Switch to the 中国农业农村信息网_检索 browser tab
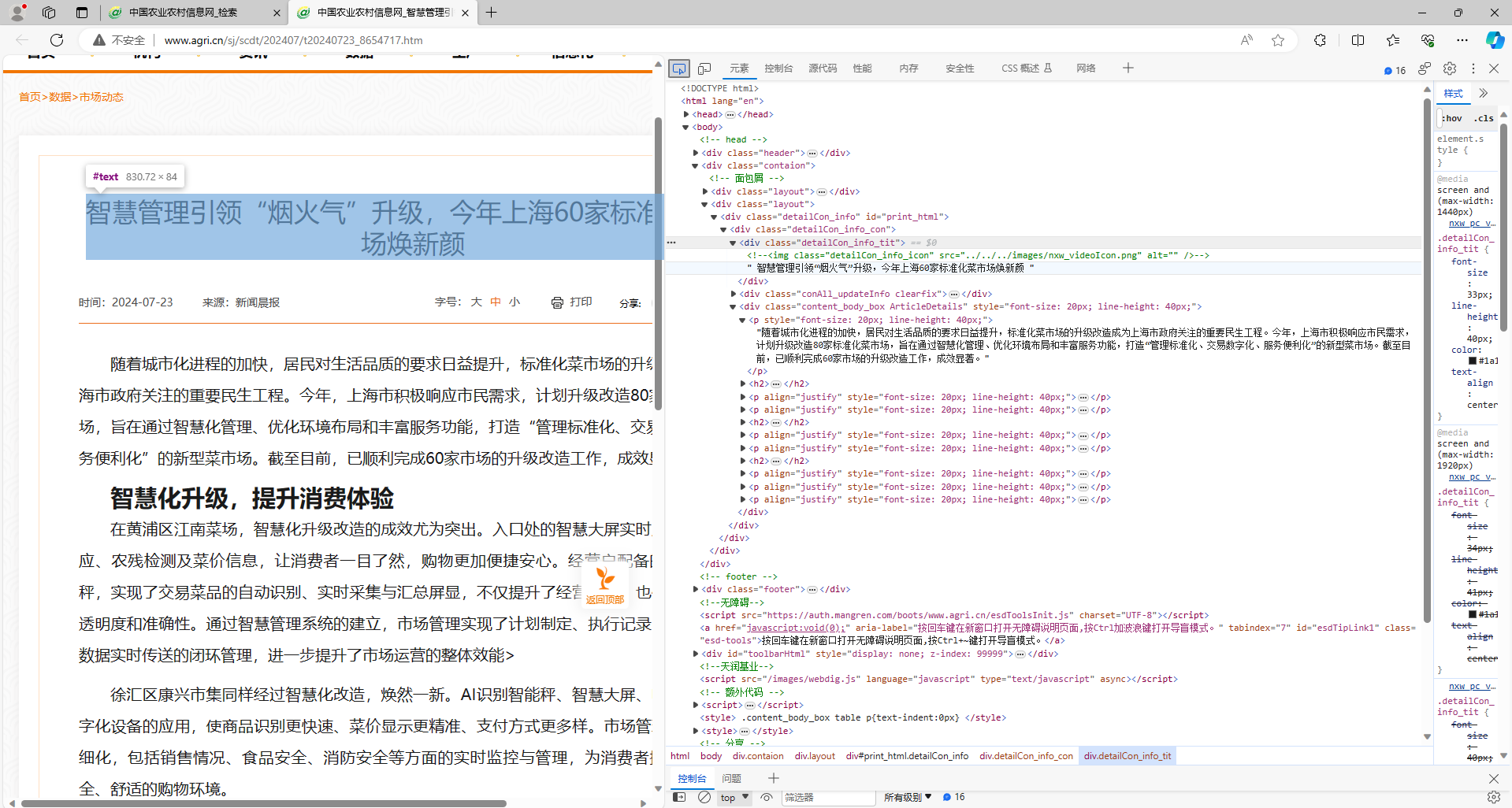 click(195, 13)
